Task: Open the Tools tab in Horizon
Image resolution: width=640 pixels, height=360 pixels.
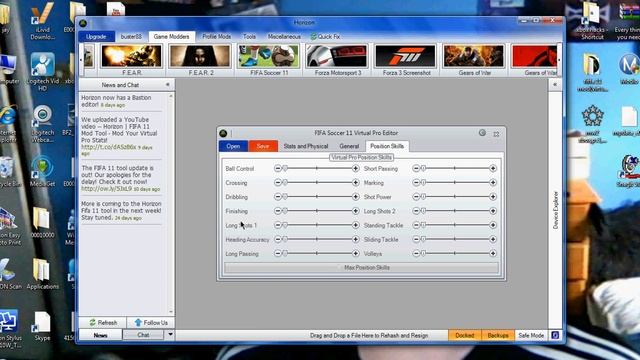Action: (x=249, y=37)
